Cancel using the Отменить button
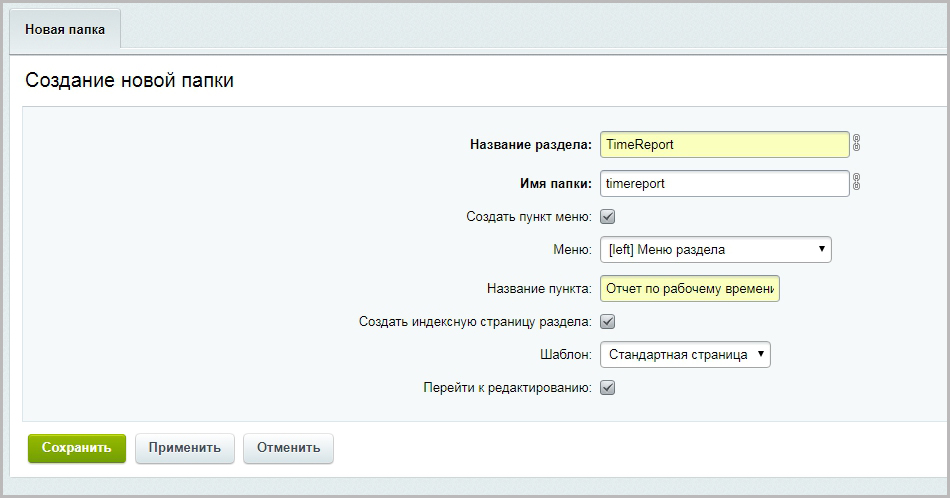Viewport: 950px width, 498px height. coord(288,448)
